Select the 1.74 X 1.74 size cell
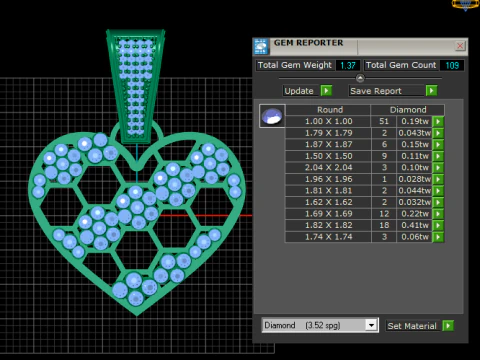 tap(328, 237)
